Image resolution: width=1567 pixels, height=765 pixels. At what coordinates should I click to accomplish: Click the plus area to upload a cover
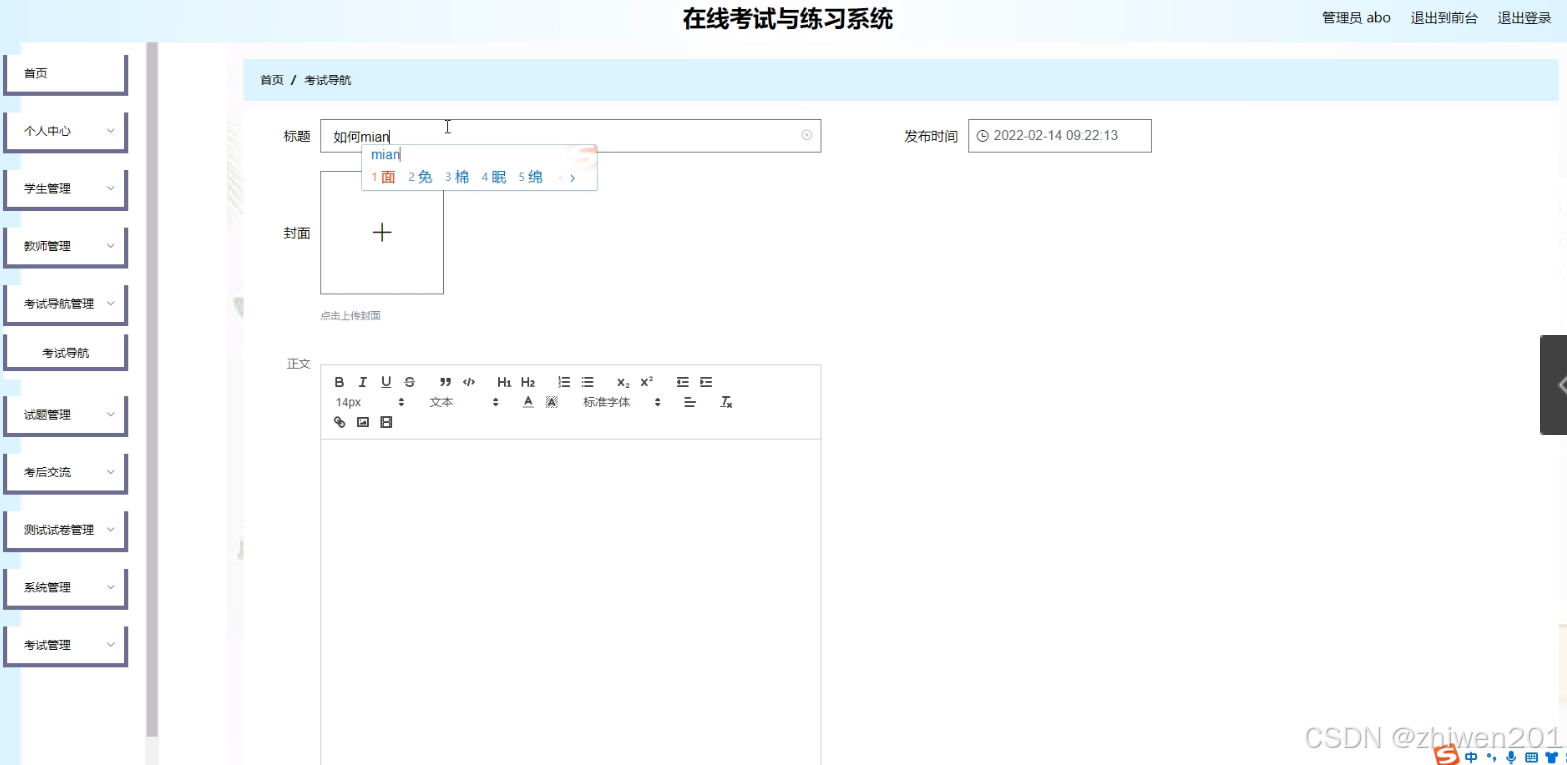tap(381, 232)
